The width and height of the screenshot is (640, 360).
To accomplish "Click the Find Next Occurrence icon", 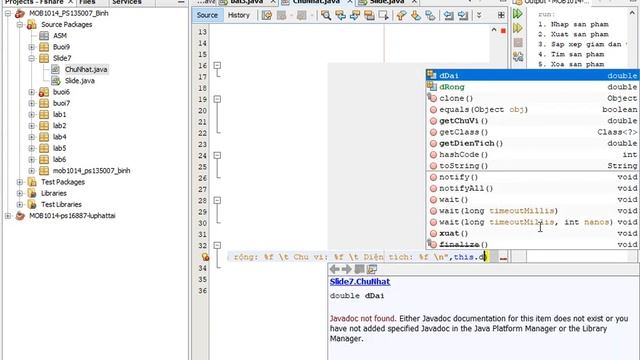I will [355, 16].
